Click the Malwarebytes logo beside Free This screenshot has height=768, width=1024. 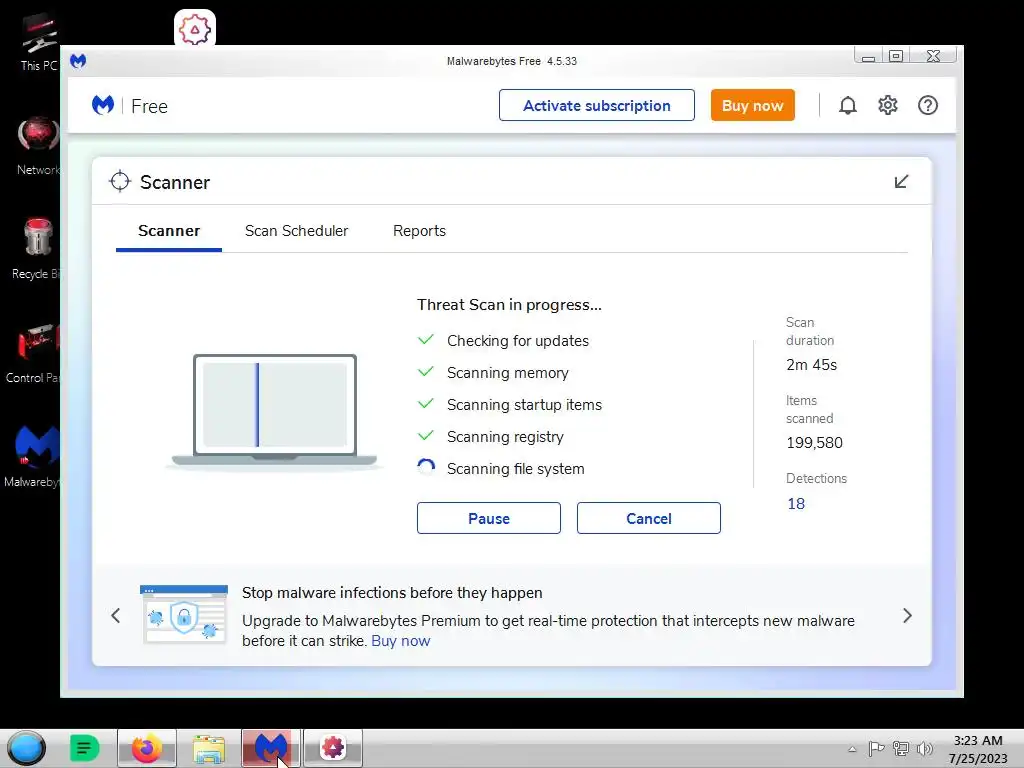coord(103,105)
